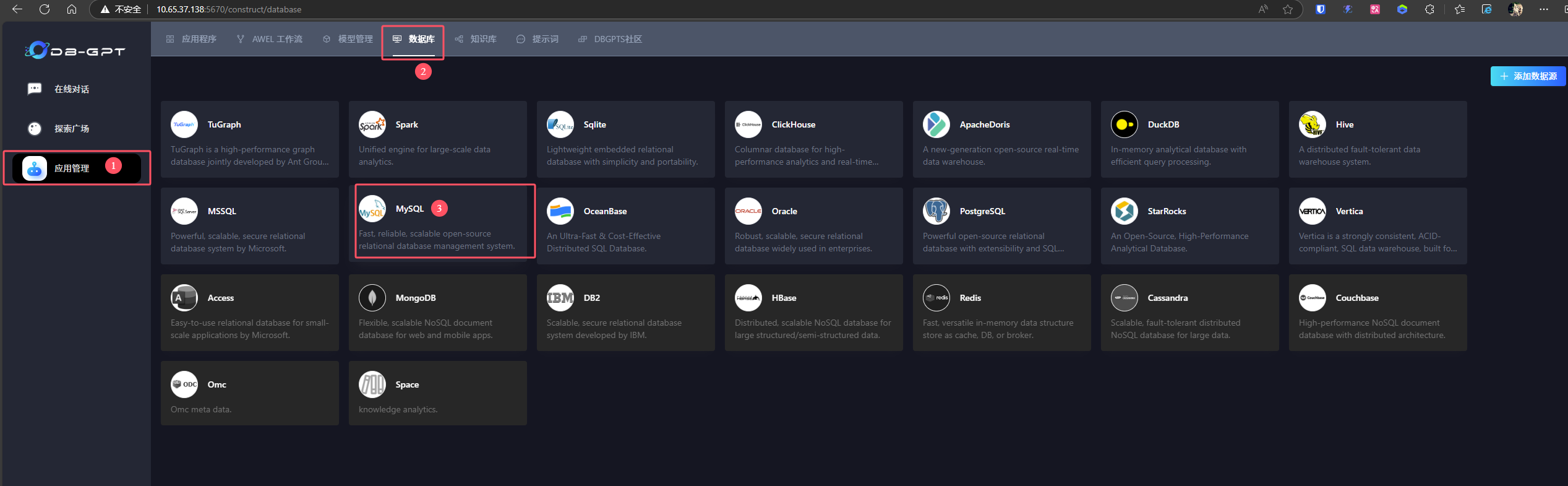Screen dimensions: 1568x486
Task: Click the Oracle logo icon
Action: 748,211
